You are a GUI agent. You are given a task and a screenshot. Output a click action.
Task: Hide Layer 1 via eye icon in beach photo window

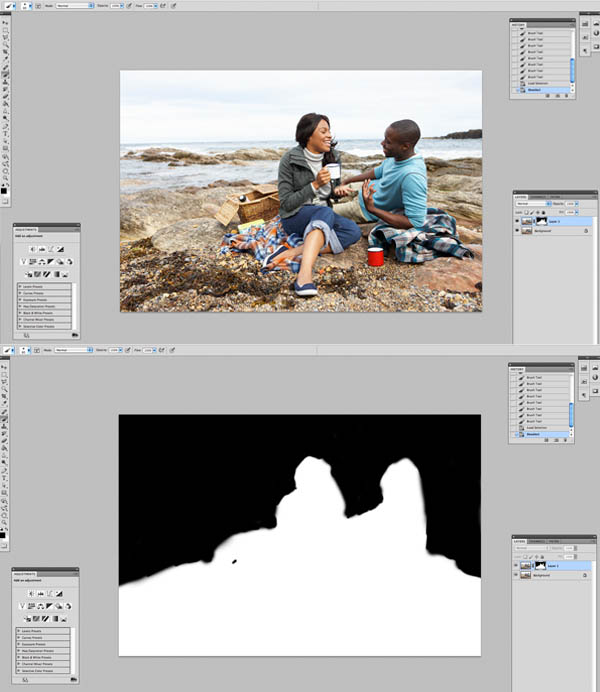pos(517,221)
